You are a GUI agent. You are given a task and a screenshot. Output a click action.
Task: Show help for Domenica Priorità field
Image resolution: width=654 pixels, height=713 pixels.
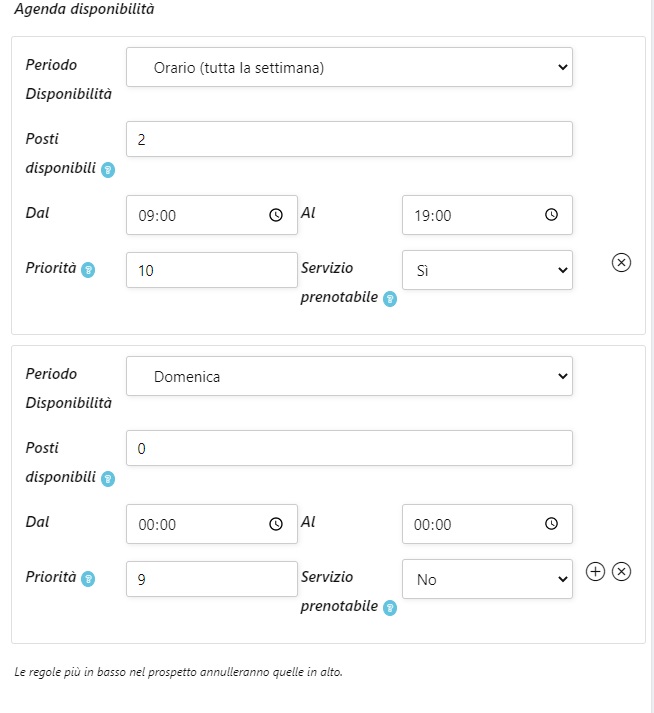[88, 579]
